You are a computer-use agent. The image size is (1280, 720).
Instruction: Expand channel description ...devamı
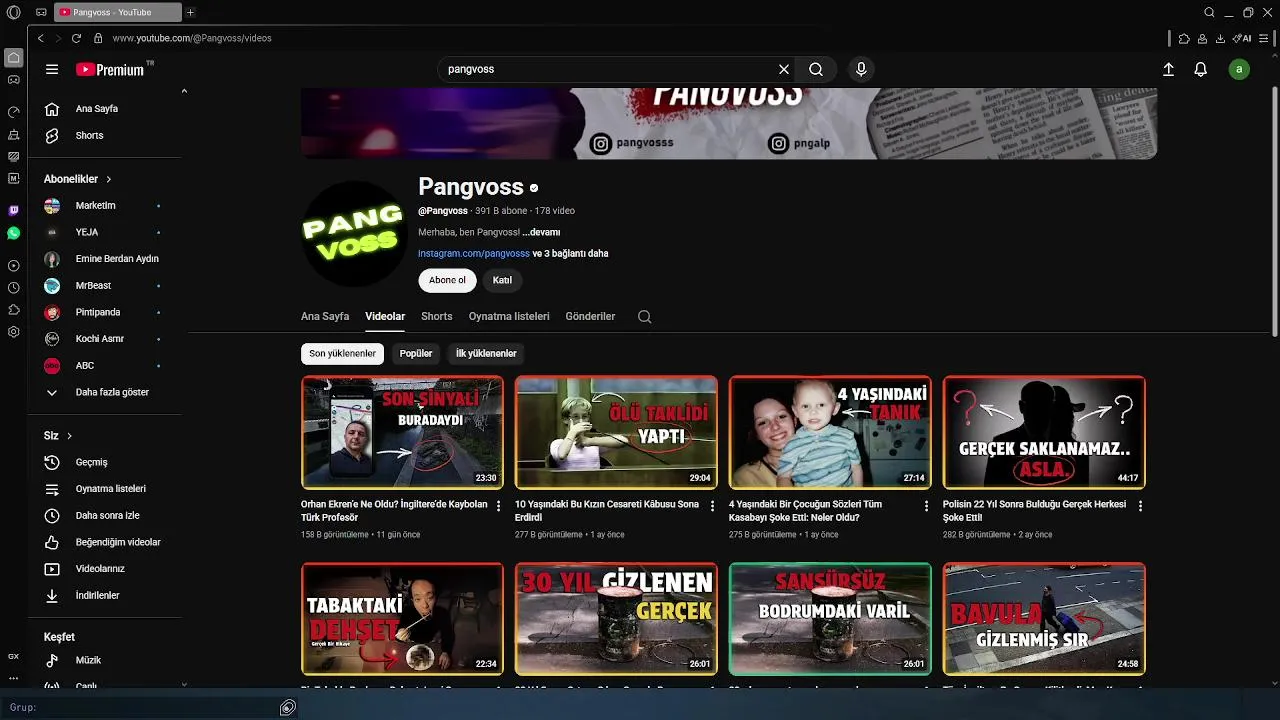541,232
